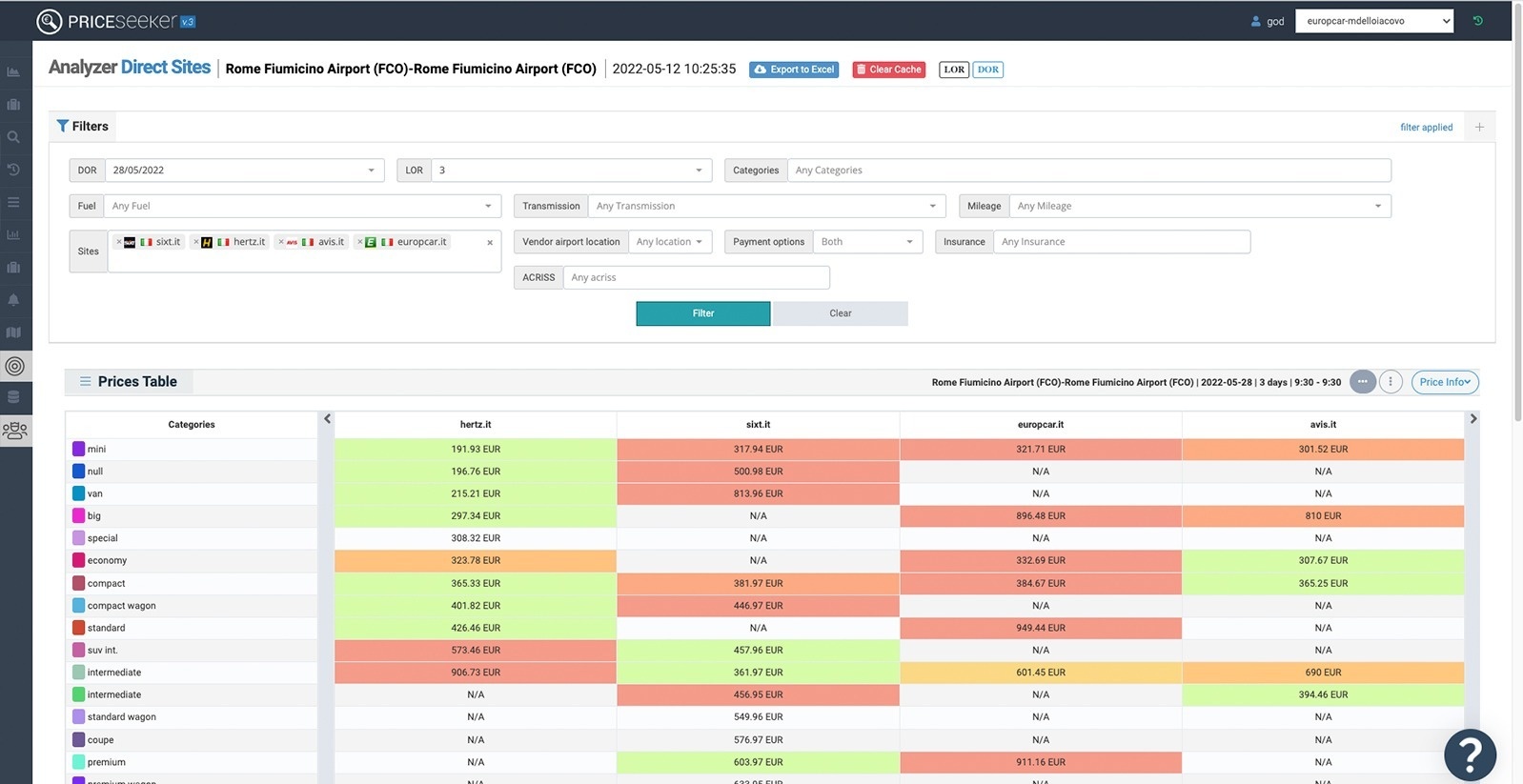1523x784 pixels.
Task: Click hertz.it column header
Action: 476,425
